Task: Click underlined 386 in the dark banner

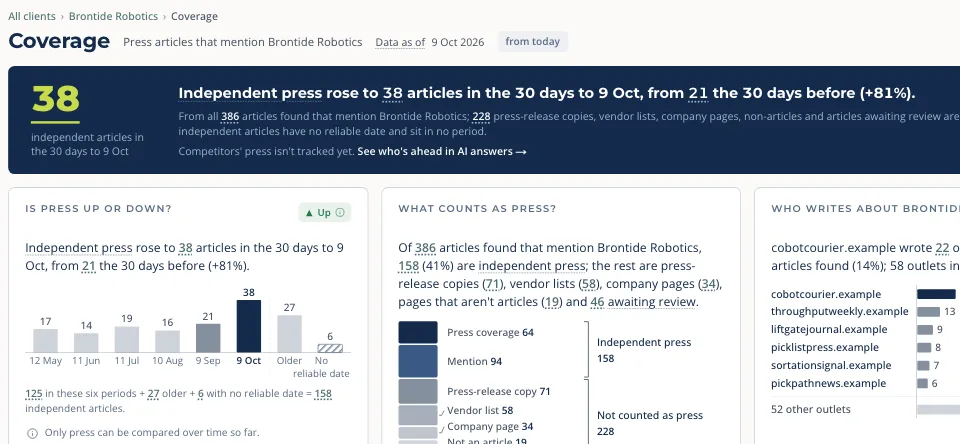Action: coord(230,116)
